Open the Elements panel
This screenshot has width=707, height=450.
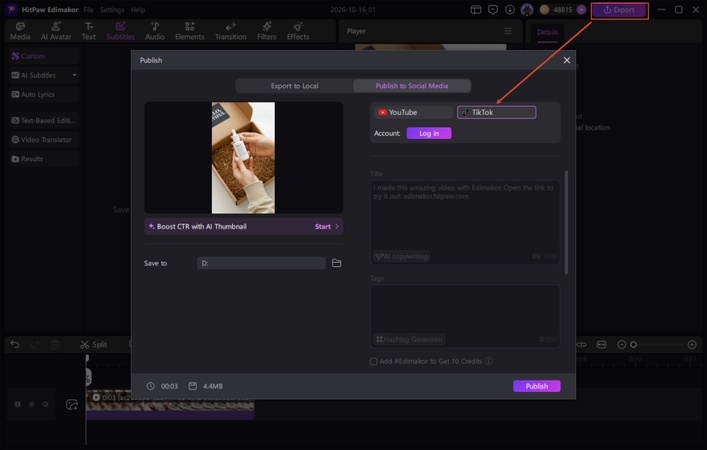[x=189, y=31]
